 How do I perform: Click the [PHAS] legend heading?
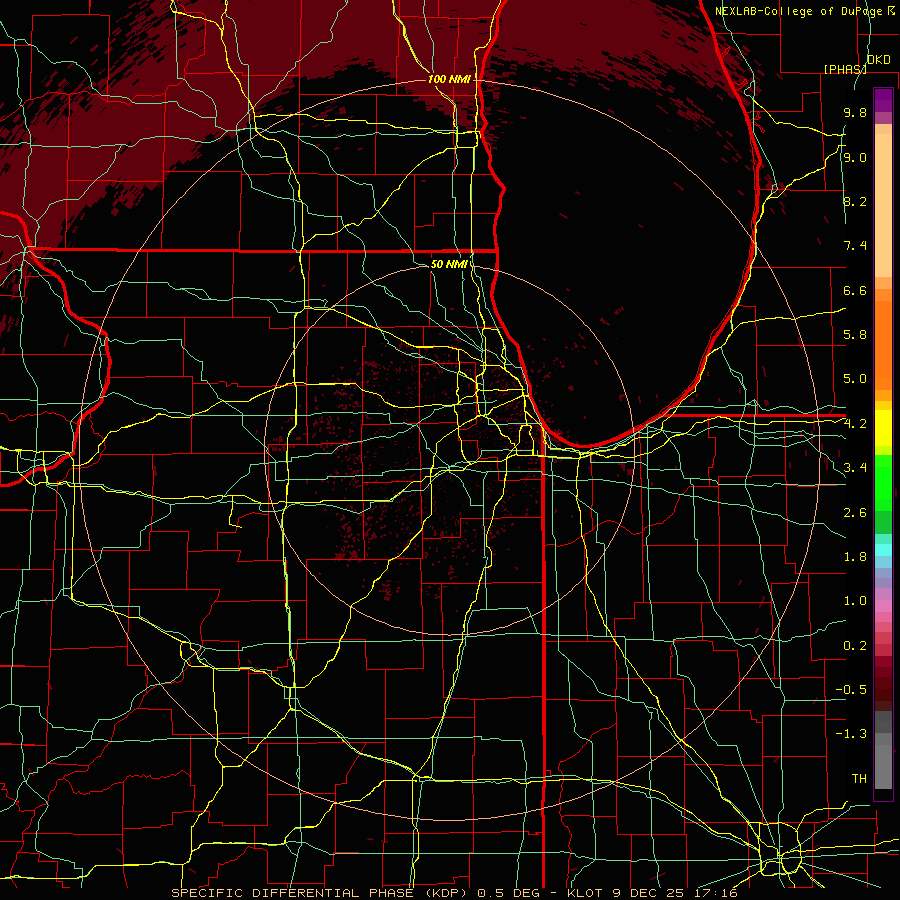(845, 69)
